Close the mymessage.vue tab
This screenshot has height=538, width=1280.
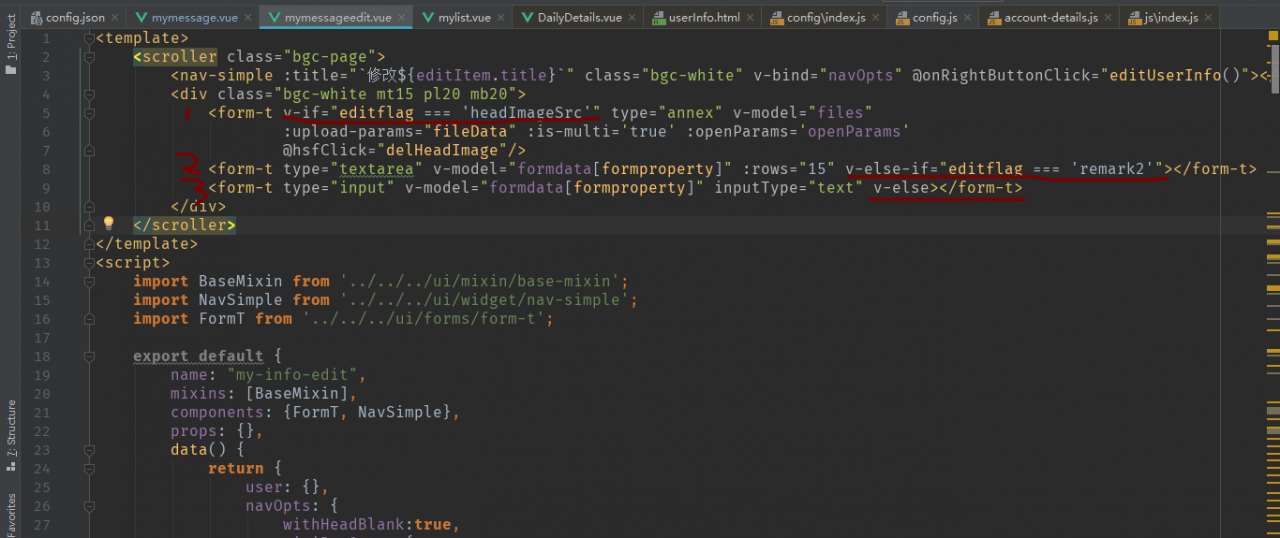tap(246, 18)
